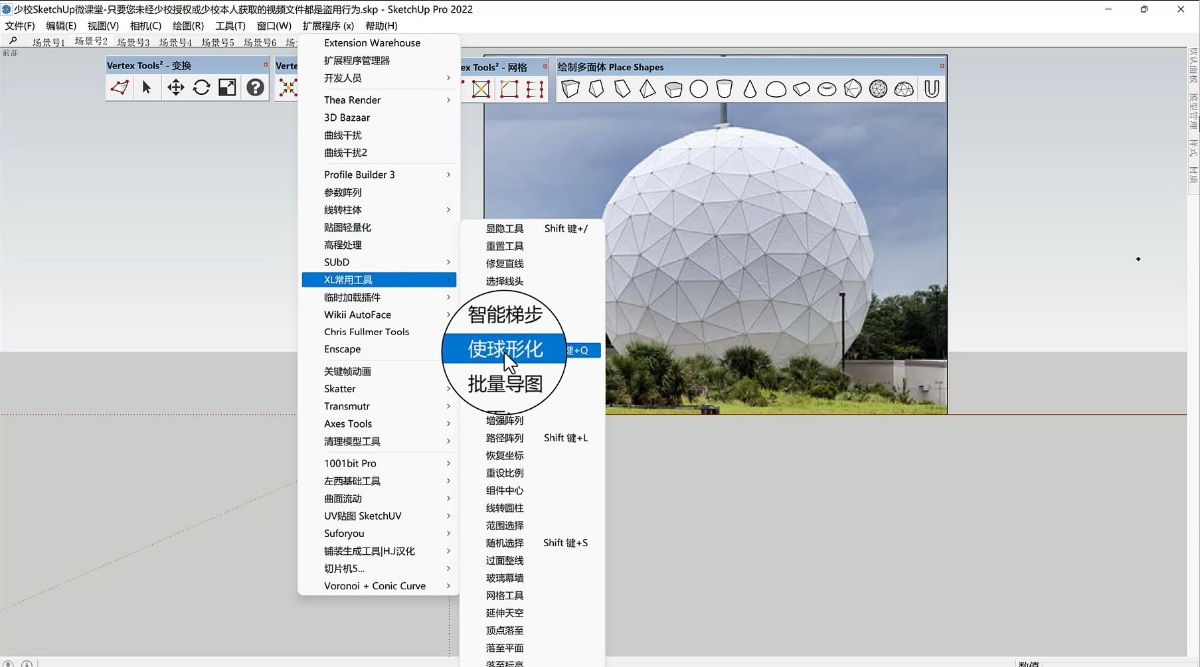This screenshot has width=1200, height=667.
Task: Click the scene search magnifier icon
Action: 13,42
